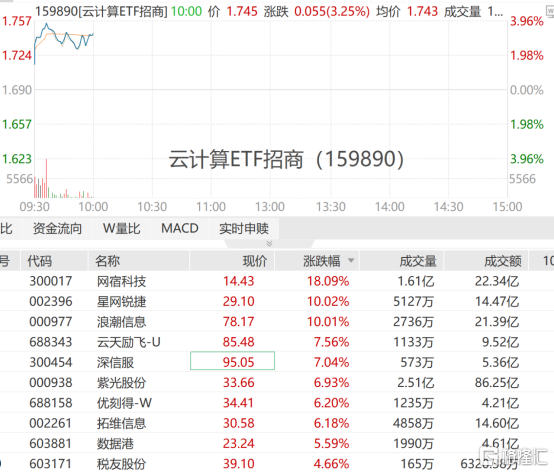The height and width of the screenshot is (473, 554).
Task: Click the 0.00% right axis label
Action: (527, 90)
